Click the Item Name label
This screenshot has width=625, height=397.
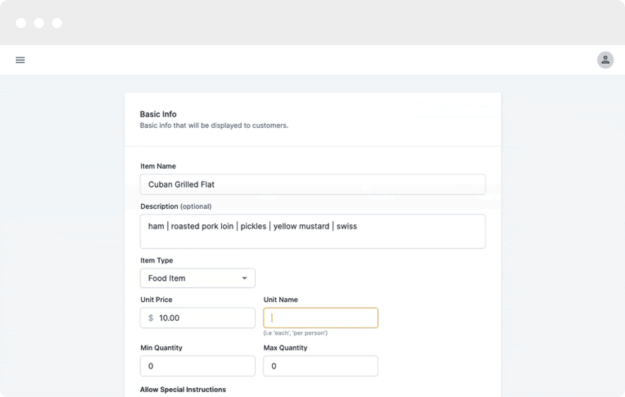coord(158,166)
